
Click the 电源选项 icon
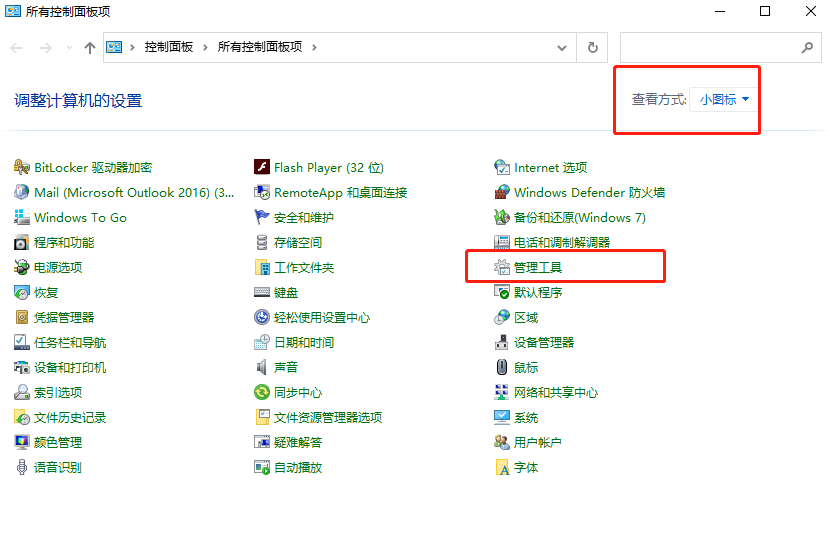[x=22, y=268]
